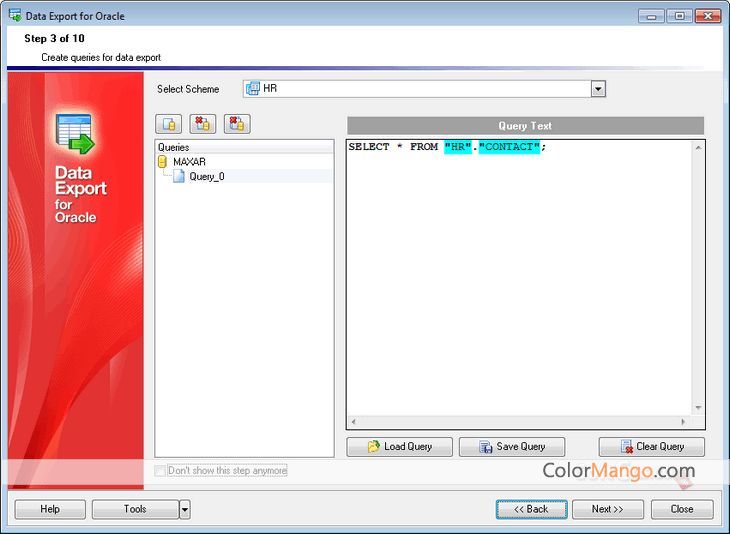
Task: Click the HR scheme combo box field
Action: pos(424,89)
